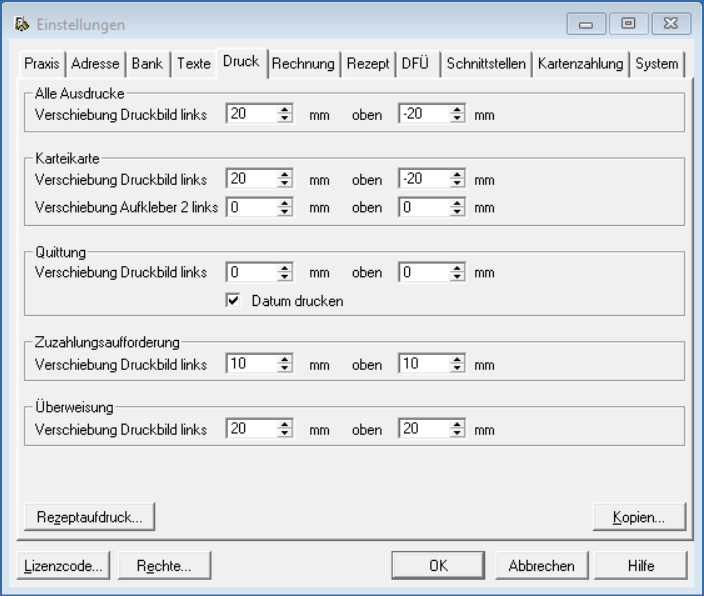Go to the Schnittstellen tab
This screenshot has height=596, width=704.
point(487,64)
